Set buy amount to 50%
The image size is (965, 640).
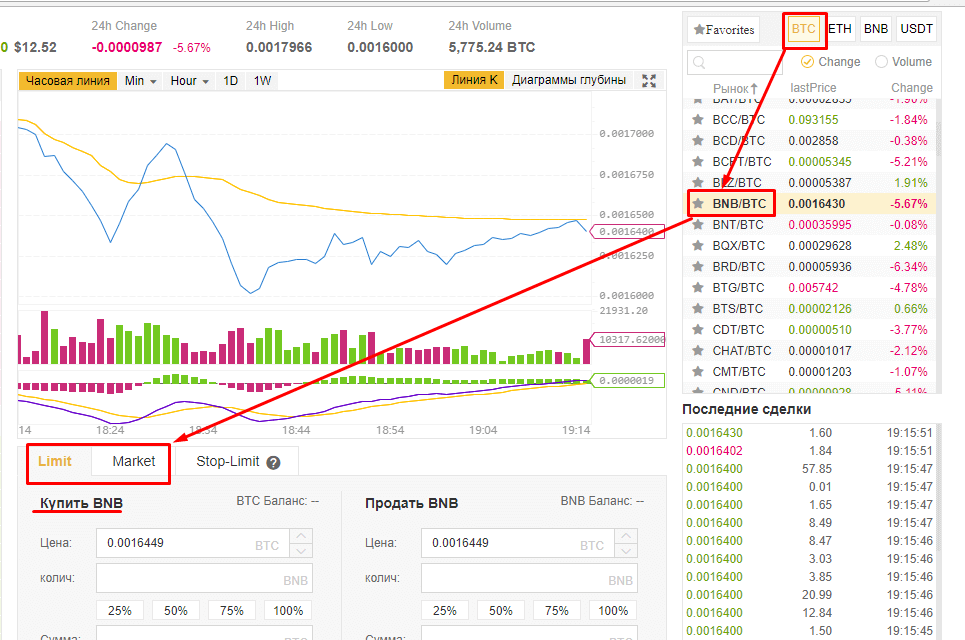coord(176,610)
